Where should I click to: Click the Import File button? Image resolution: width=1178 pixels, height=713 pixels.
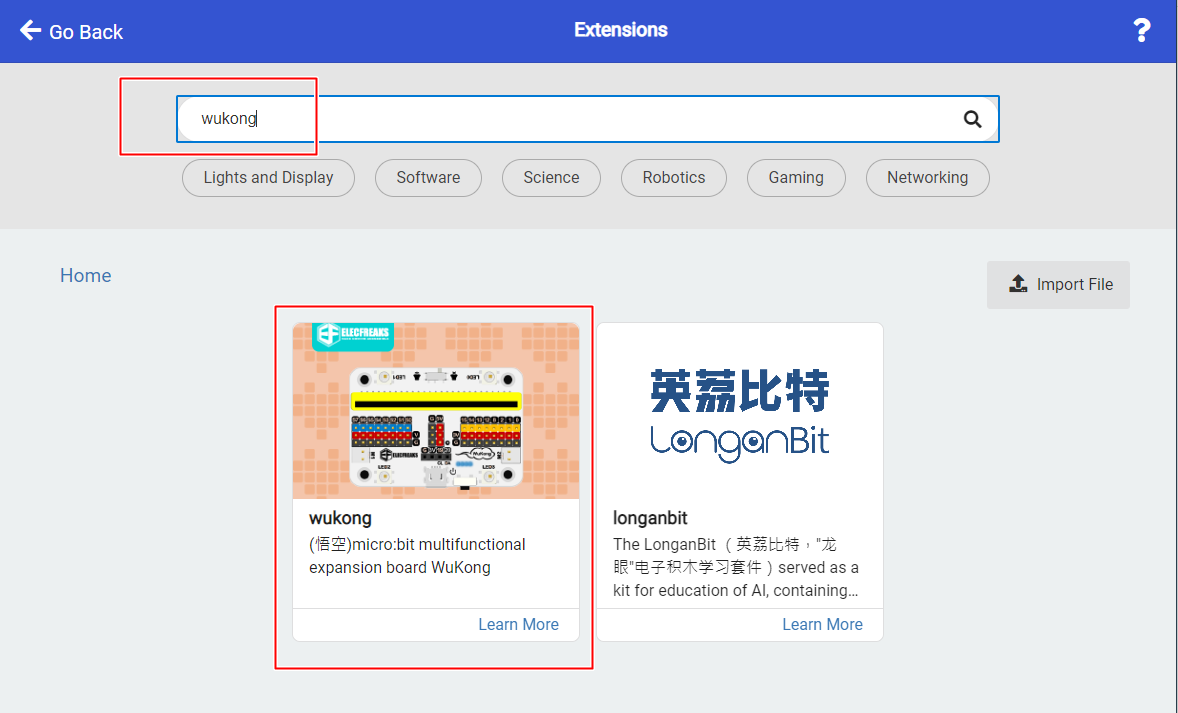coord(1059,285)
